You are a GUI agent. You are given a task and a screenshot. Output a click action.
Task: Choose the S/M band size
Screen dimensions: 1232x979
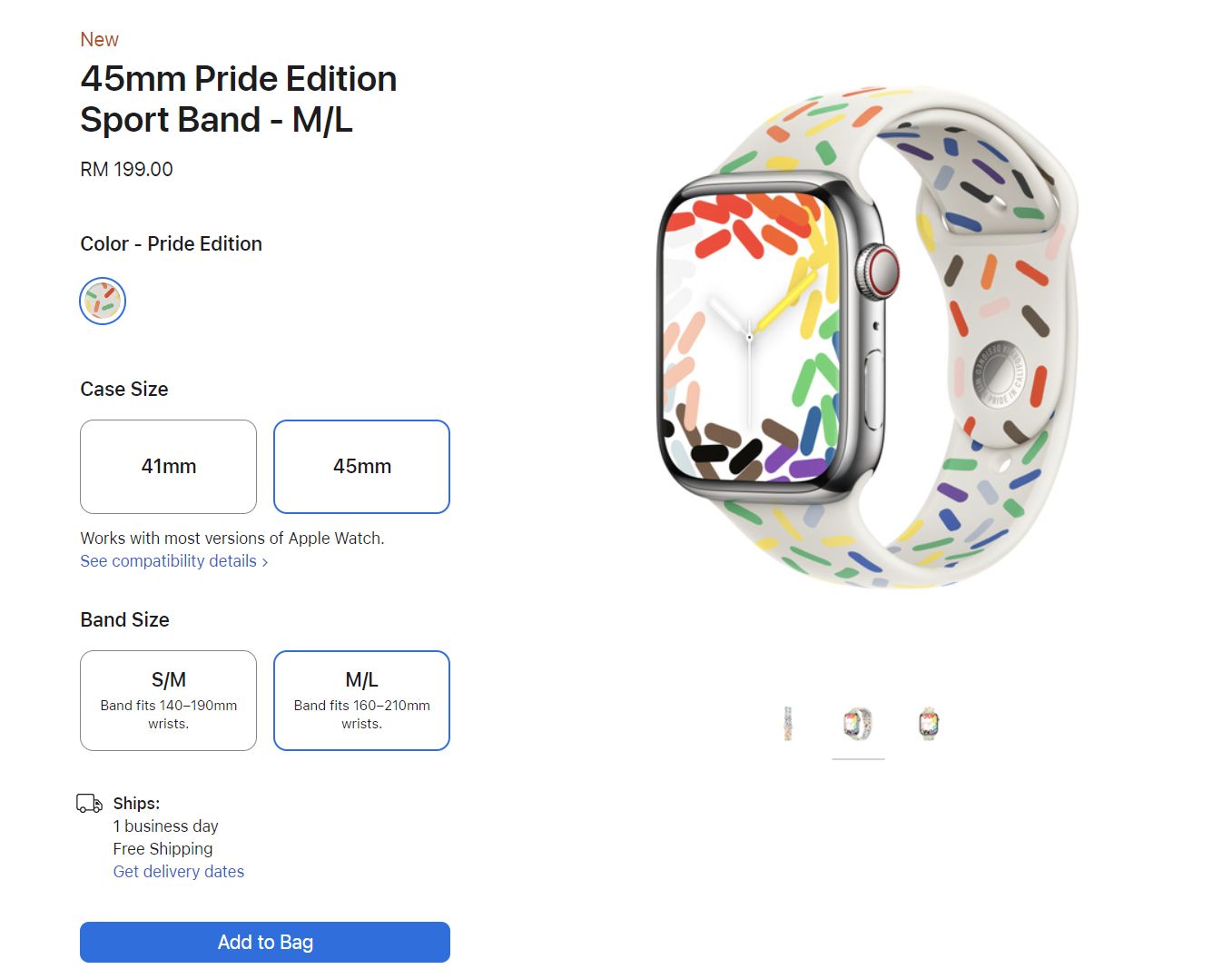[x=168, y=699]
